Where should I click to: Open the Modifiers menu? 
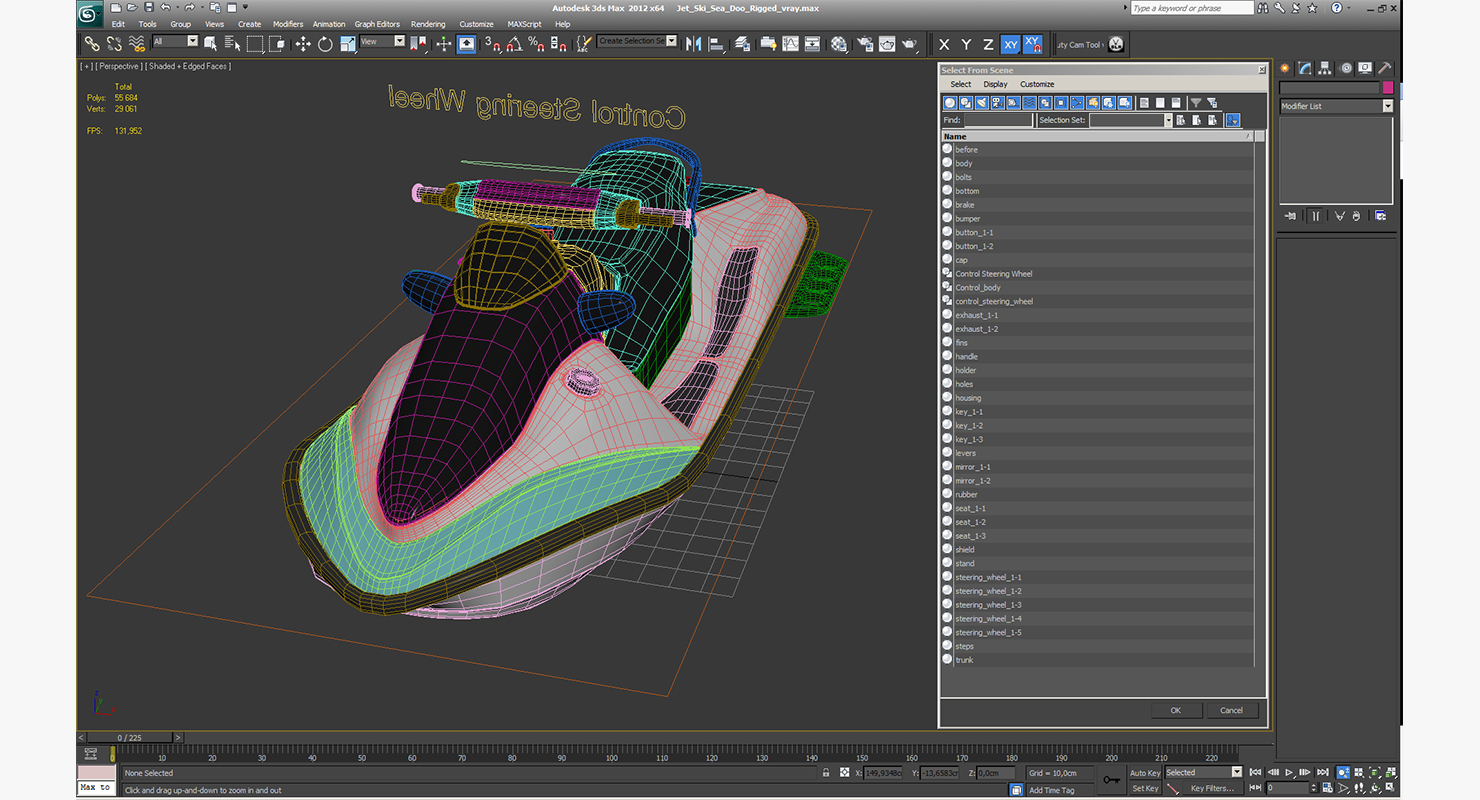click(x=288, y=24)
